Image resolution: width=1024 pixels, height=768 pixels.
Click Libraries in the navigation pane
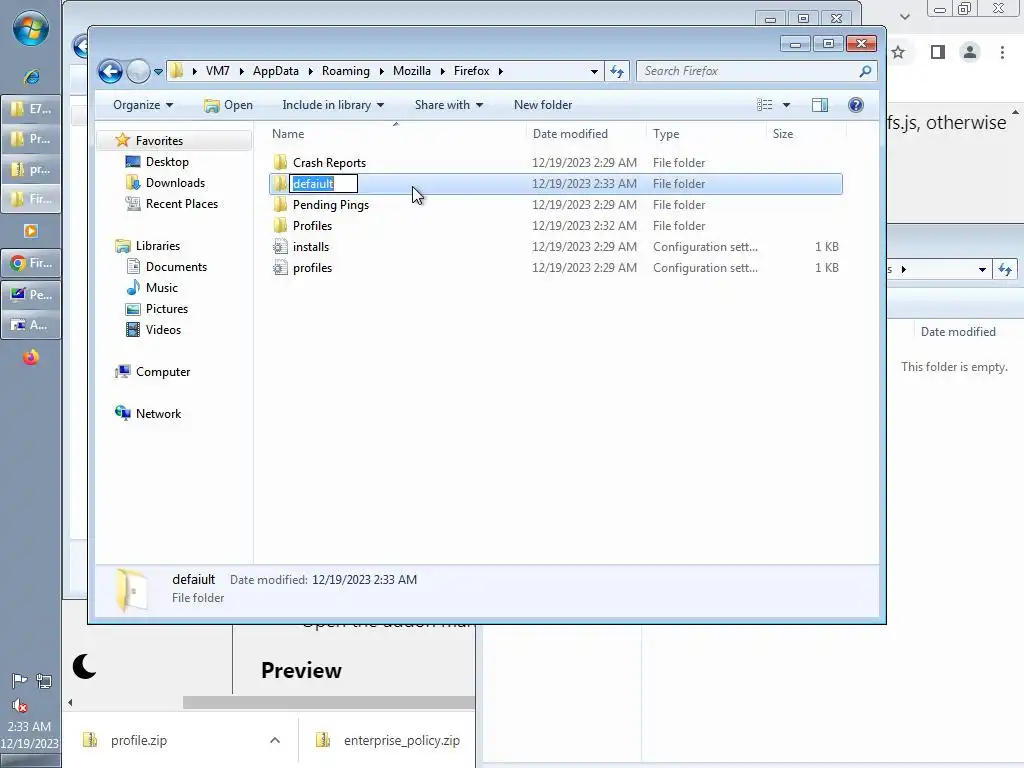pos(157,246)
